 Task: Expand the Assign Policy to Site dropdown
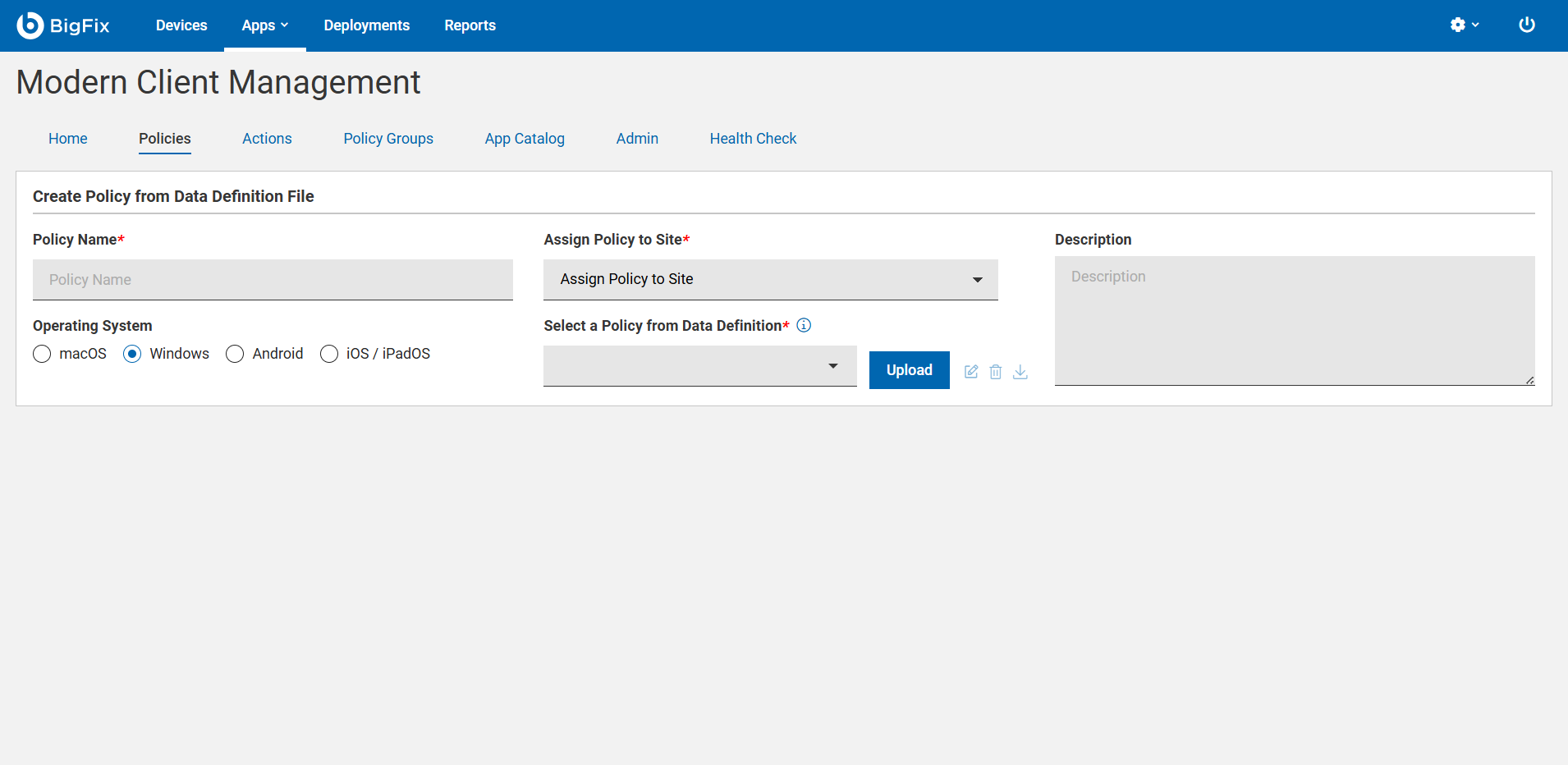pyautogui.click(x=770, y=279)
